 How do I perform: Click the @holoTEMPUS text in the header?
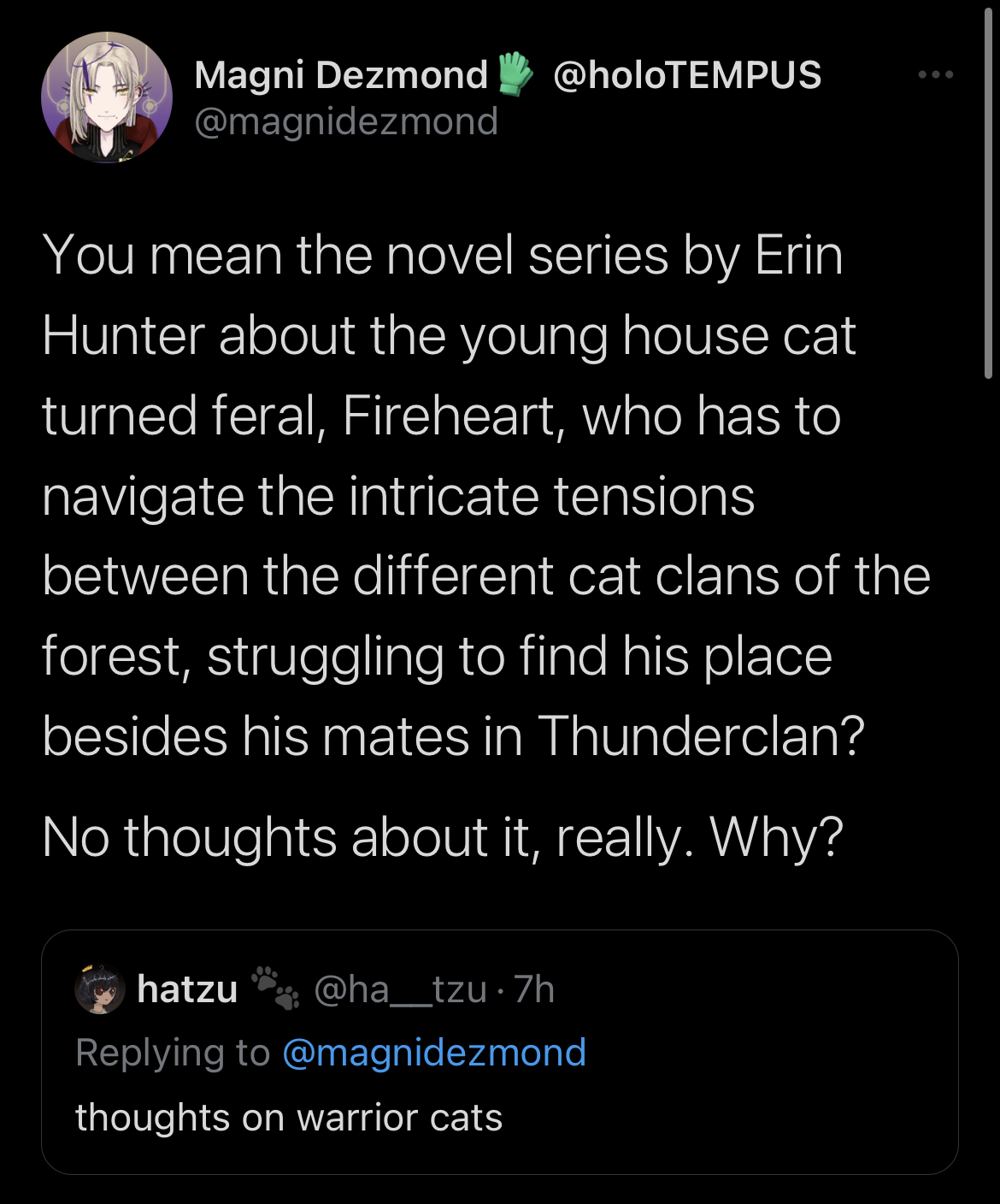coord(687,75)
